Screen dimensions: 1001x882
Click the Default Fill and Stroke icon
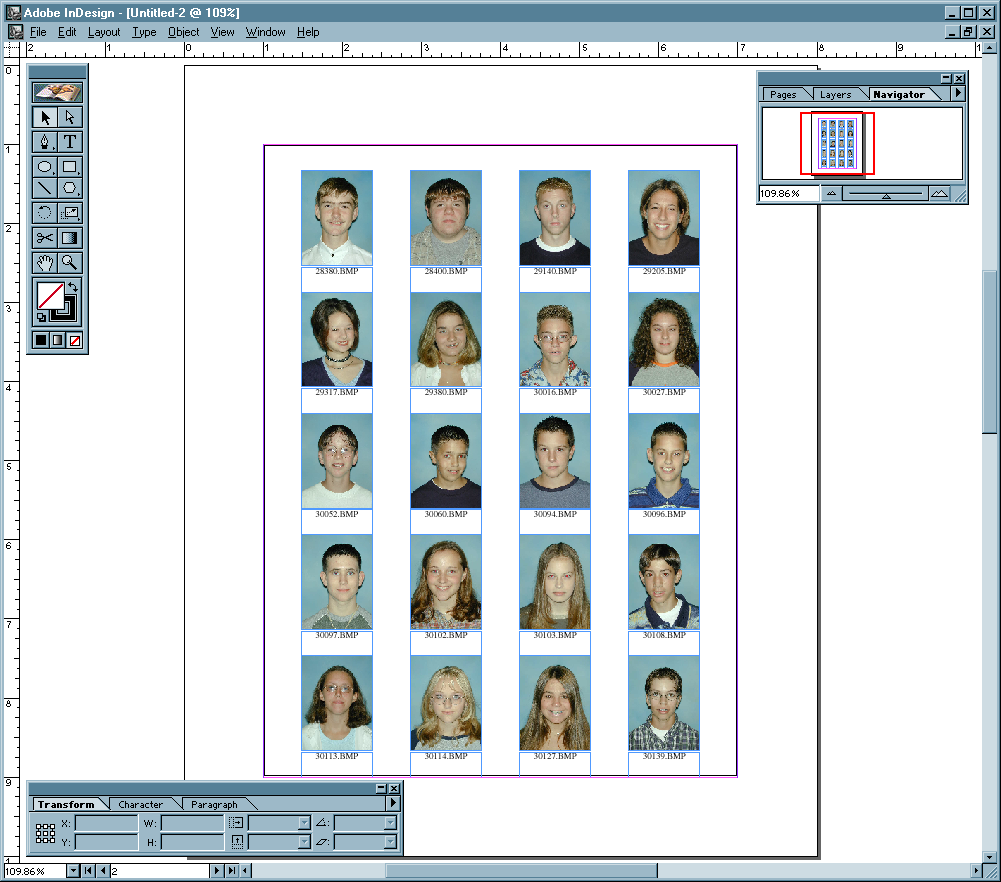(41, 317)
